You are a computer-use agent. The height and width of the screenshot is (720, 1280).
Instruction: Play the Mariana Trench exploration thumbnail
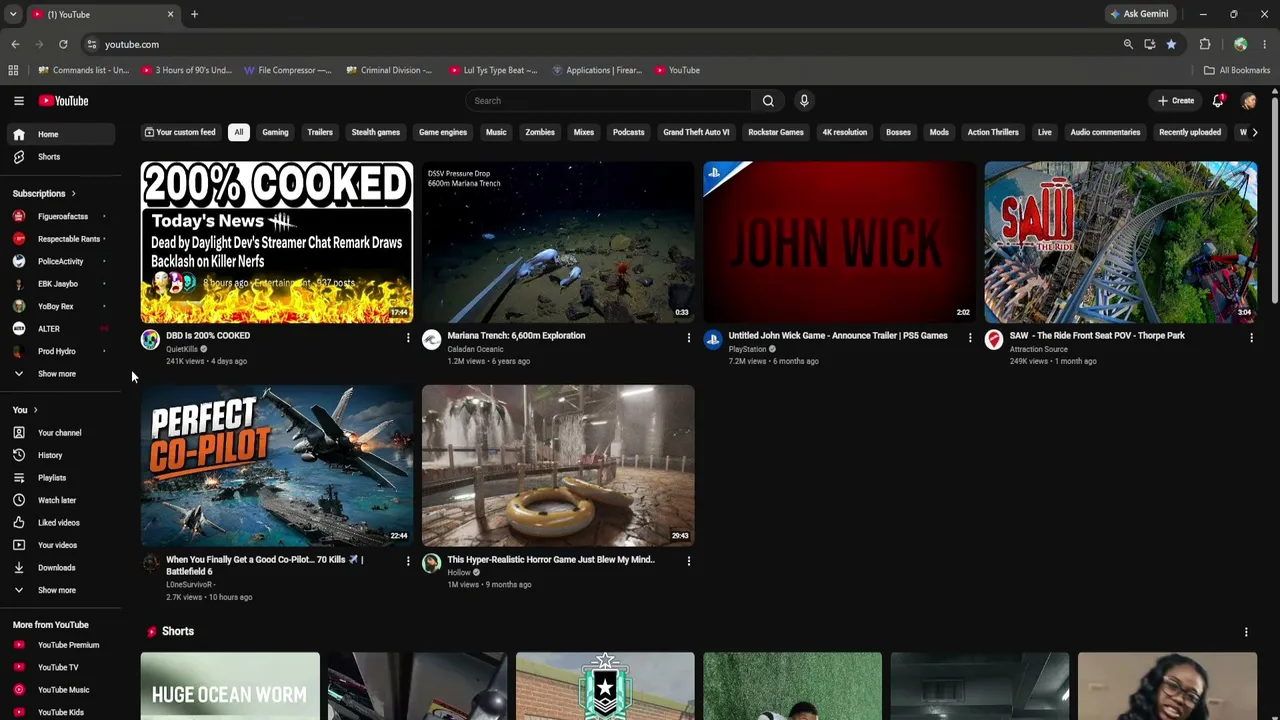558,242
